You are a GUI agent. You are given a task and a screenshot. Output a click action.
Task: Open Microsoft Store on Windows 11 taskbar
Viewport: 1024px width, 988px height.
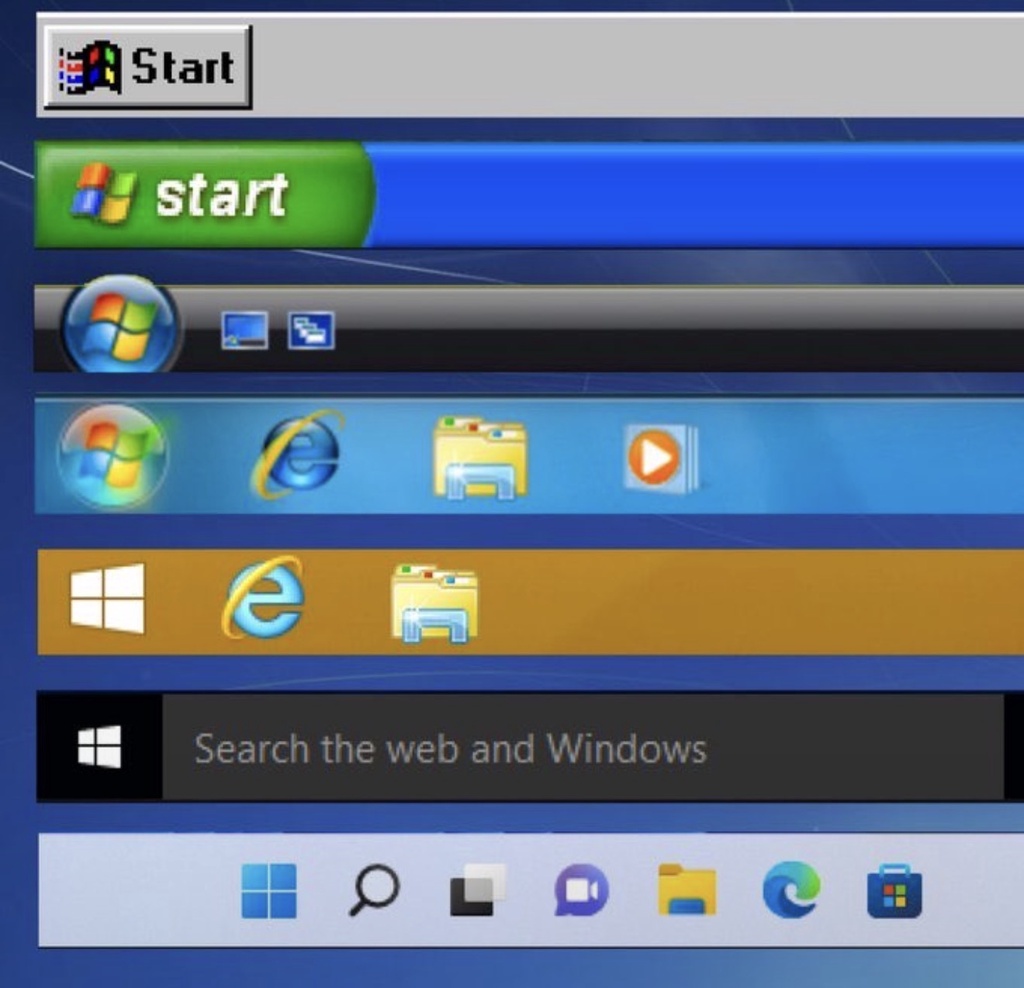click(x=895, y=891)
